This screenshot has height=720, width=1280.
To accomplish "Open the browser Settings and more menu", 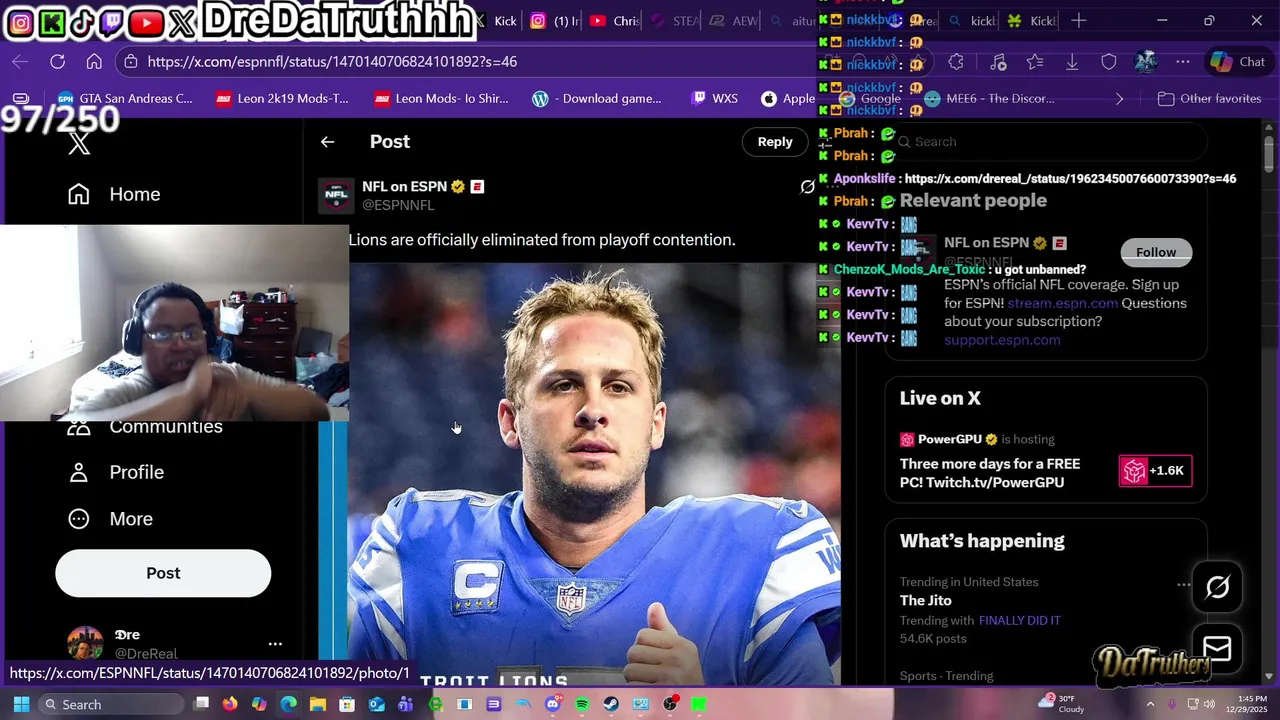I will coord(1183,62).
